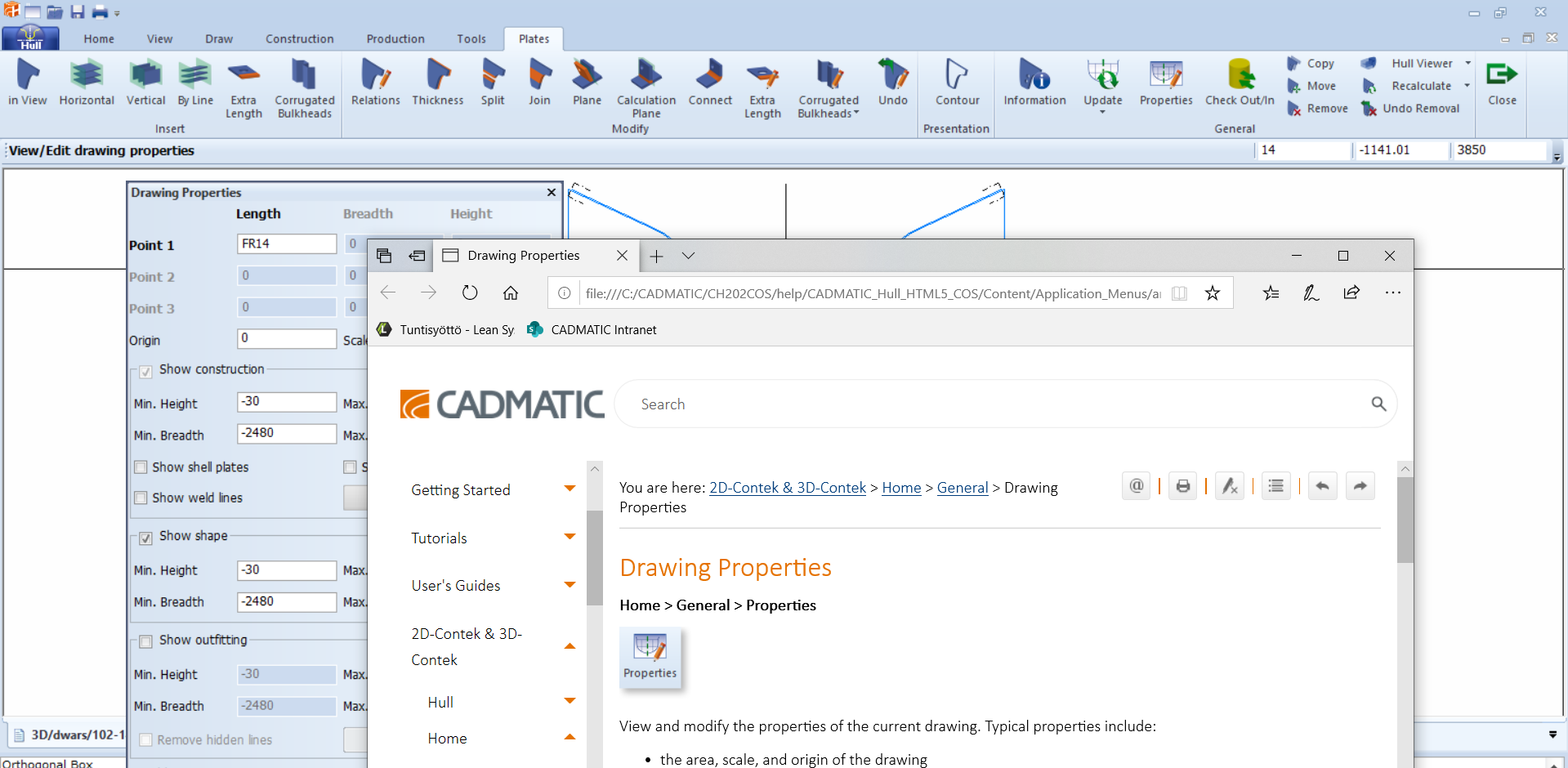1568x768 pixels.
Task: Switch to the Draw ribbon tab
Action: coord(218,38)
